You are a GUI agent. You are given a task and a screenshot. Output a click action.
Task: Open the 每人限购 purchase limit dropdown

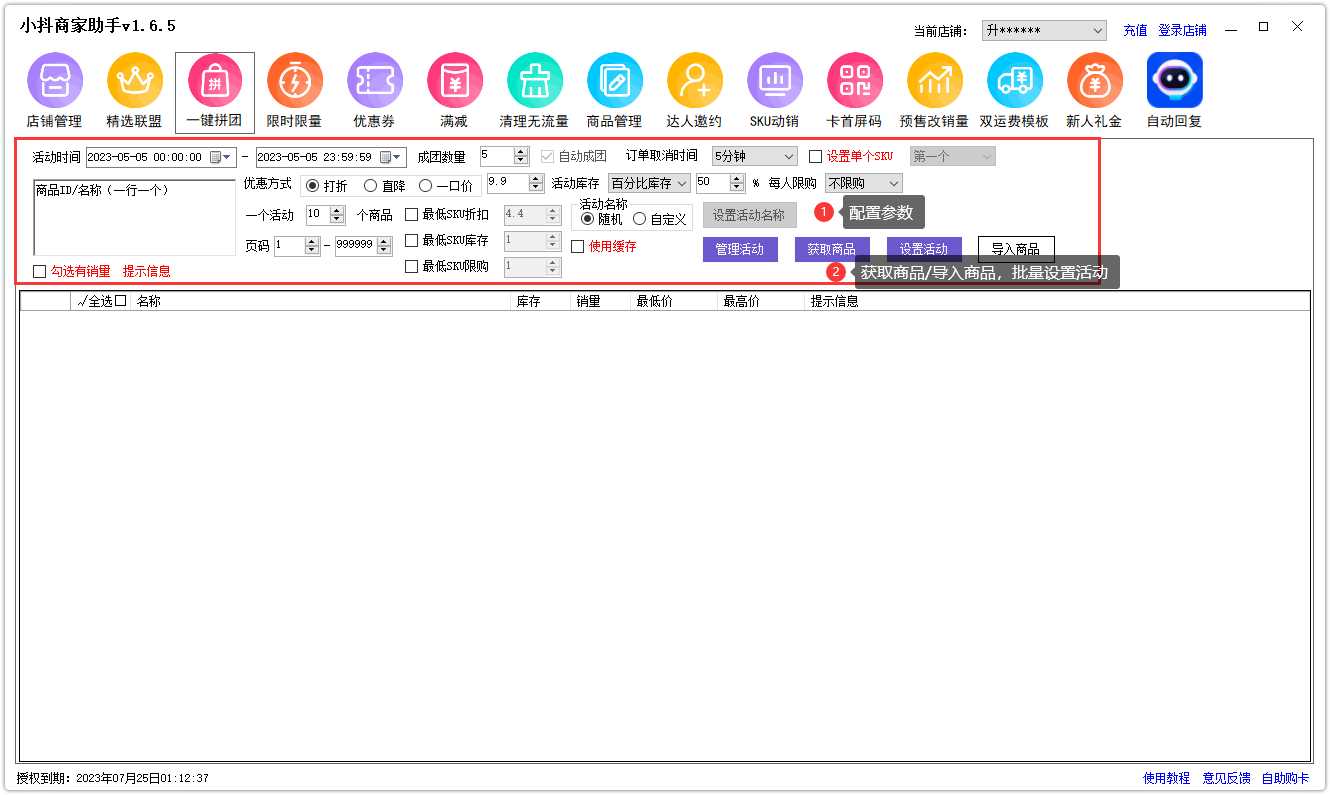pyautogui.click(x=862, y=183)
